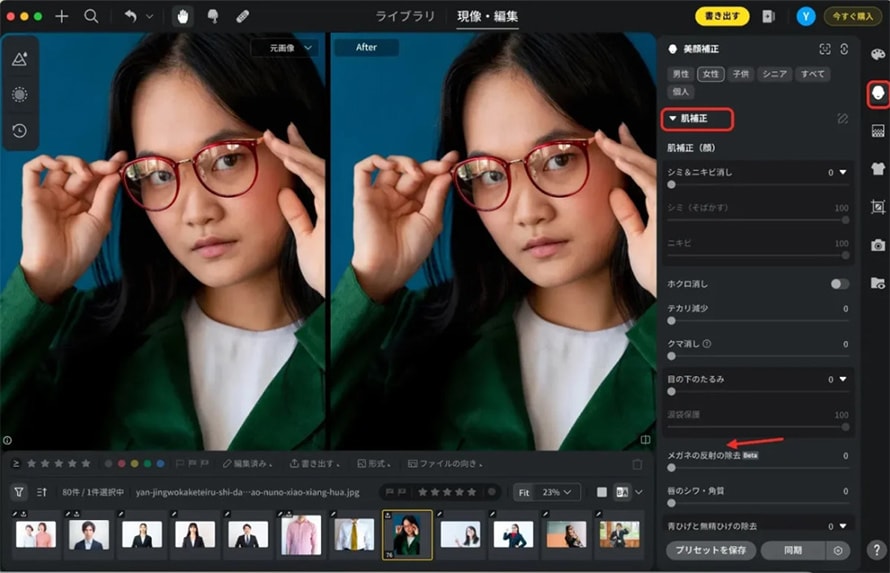The image size is (890, 573).
Task: Click the filter funnel icon
Action: tap(18, 492)
